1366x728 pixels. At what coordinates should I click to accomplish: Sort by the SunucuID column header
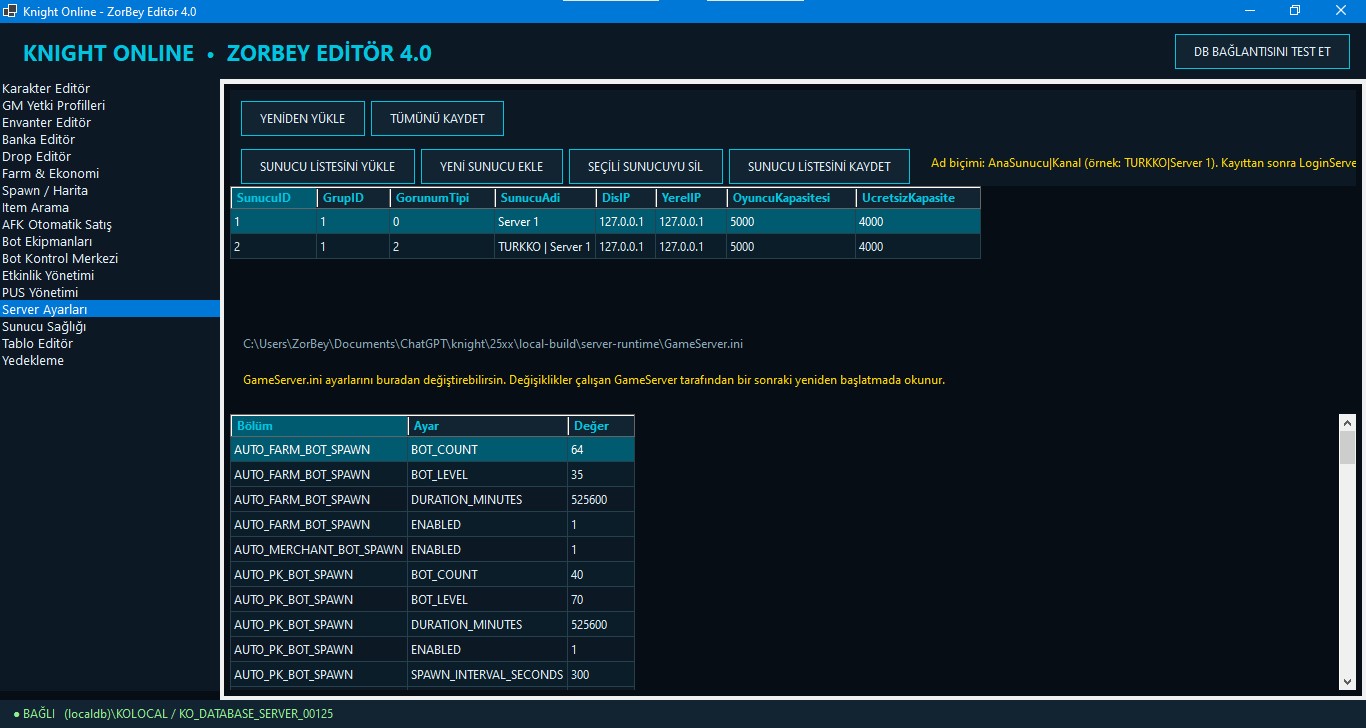(274, 198)
